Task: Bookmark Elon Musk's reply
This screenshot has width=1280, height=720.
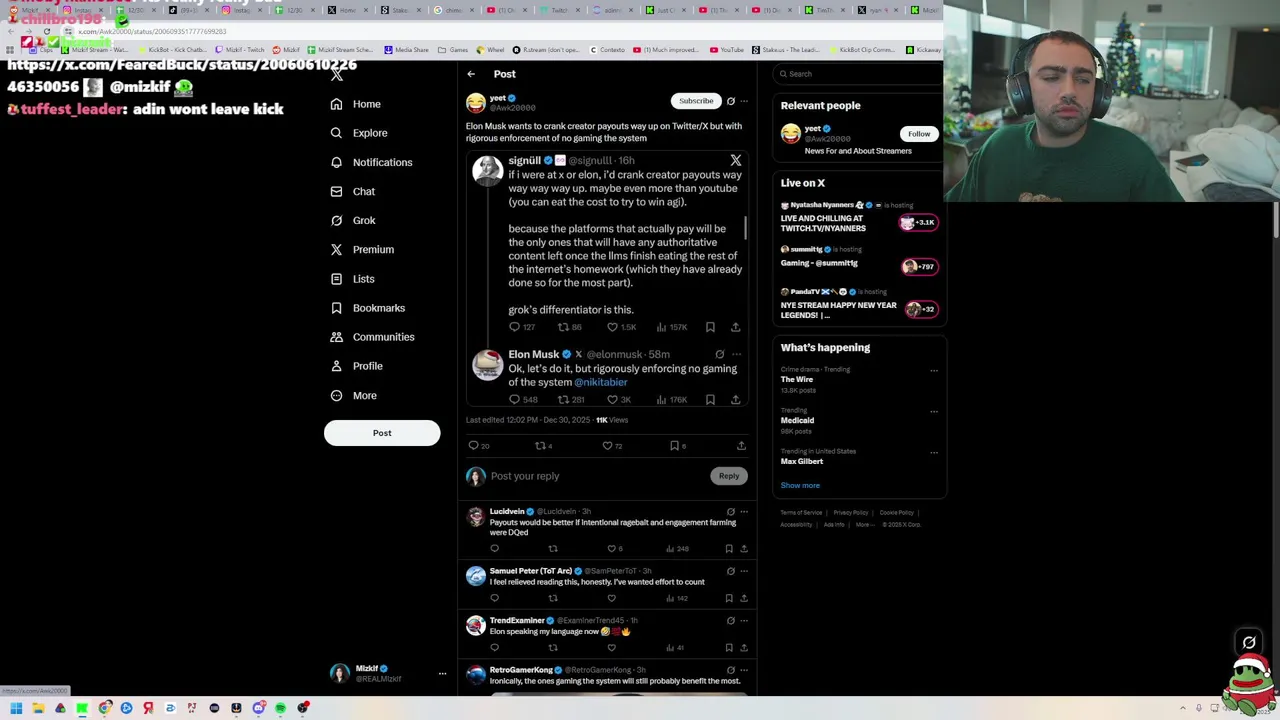Action: (710, 400)
